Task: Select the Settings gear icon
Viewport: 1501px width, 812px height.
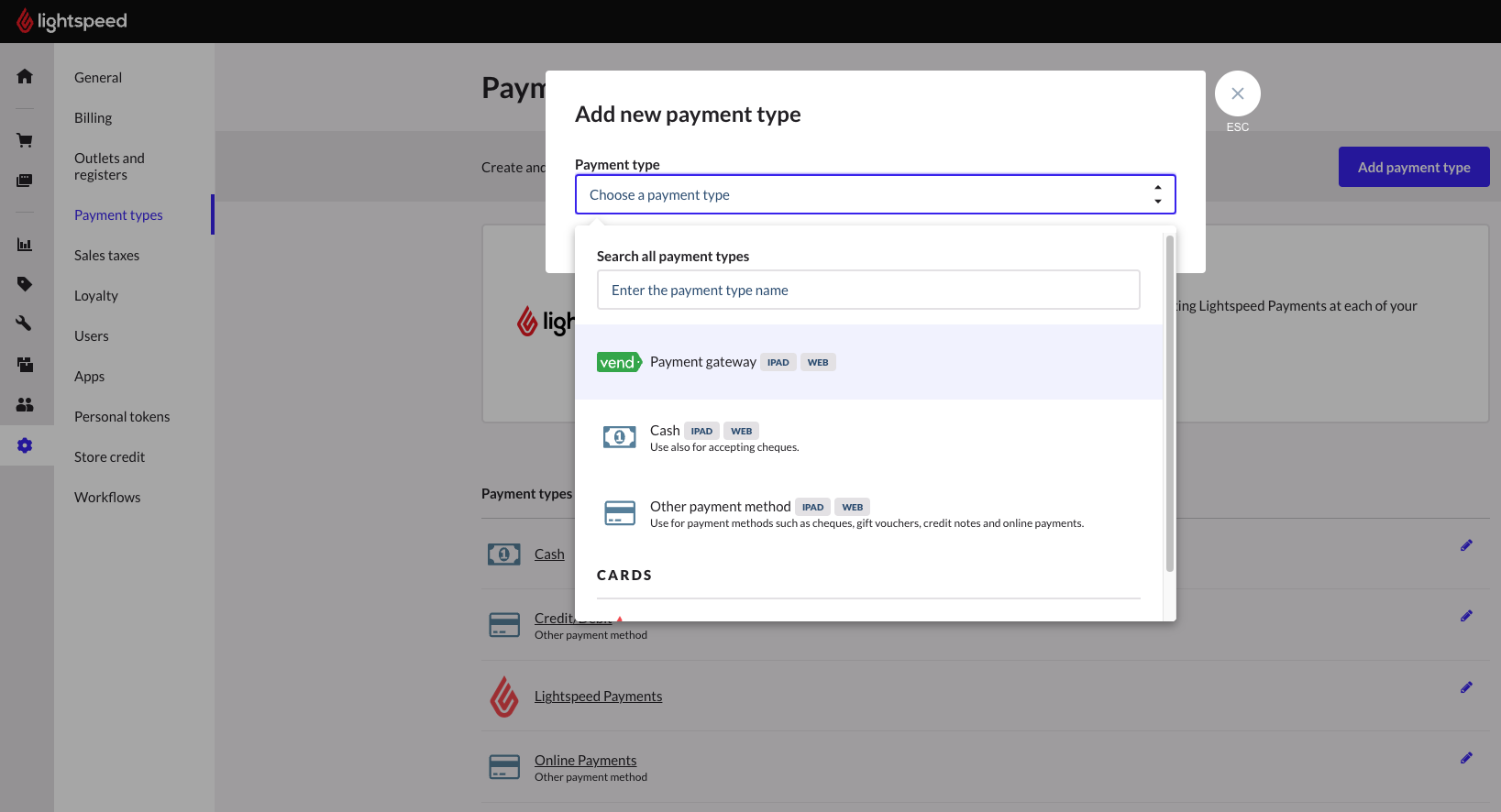Action: pyautogui.click(x=25, y=445)
